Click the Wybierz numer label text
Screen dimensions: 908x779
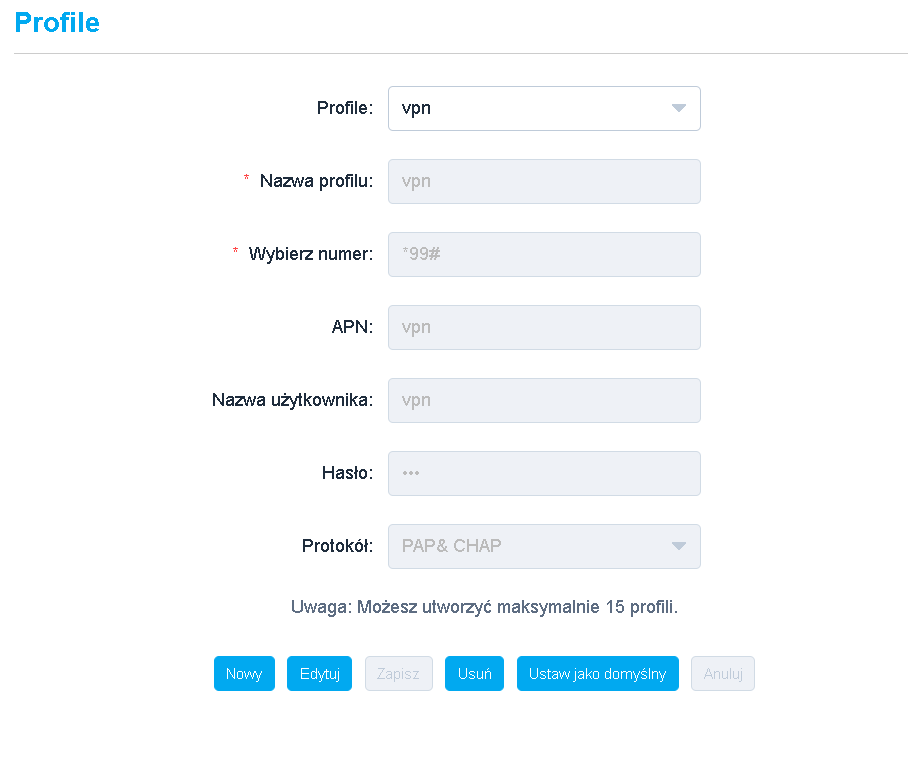click(x=310, y=254)
